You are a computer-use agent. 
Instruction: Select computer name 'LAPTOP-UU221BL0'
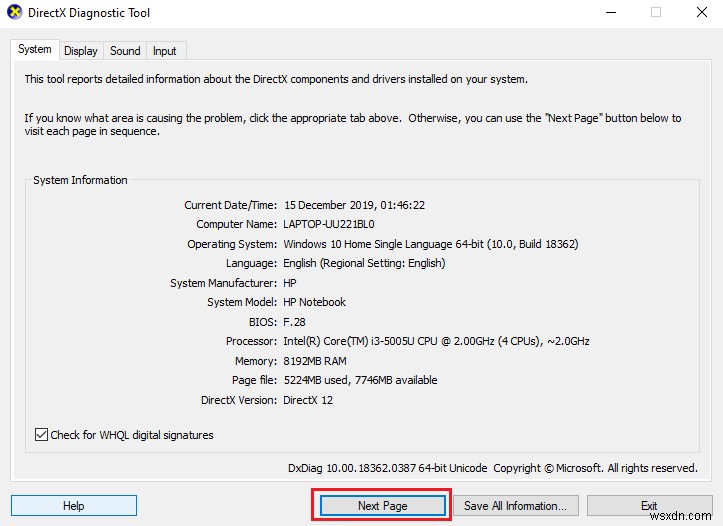pos(329,225)
